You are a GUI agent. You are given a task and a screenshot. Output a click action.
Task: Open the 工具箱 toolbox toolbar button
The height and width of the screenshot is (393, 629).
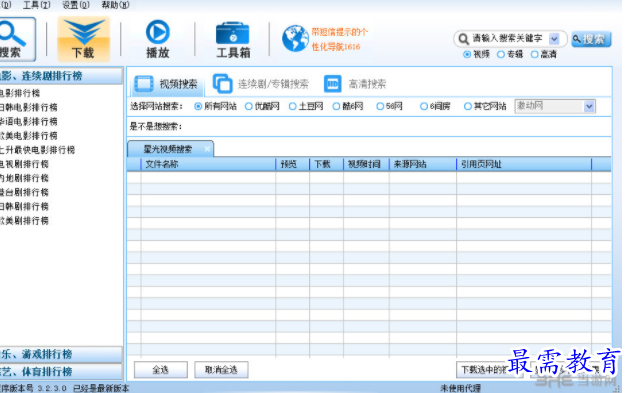[233, 40]
